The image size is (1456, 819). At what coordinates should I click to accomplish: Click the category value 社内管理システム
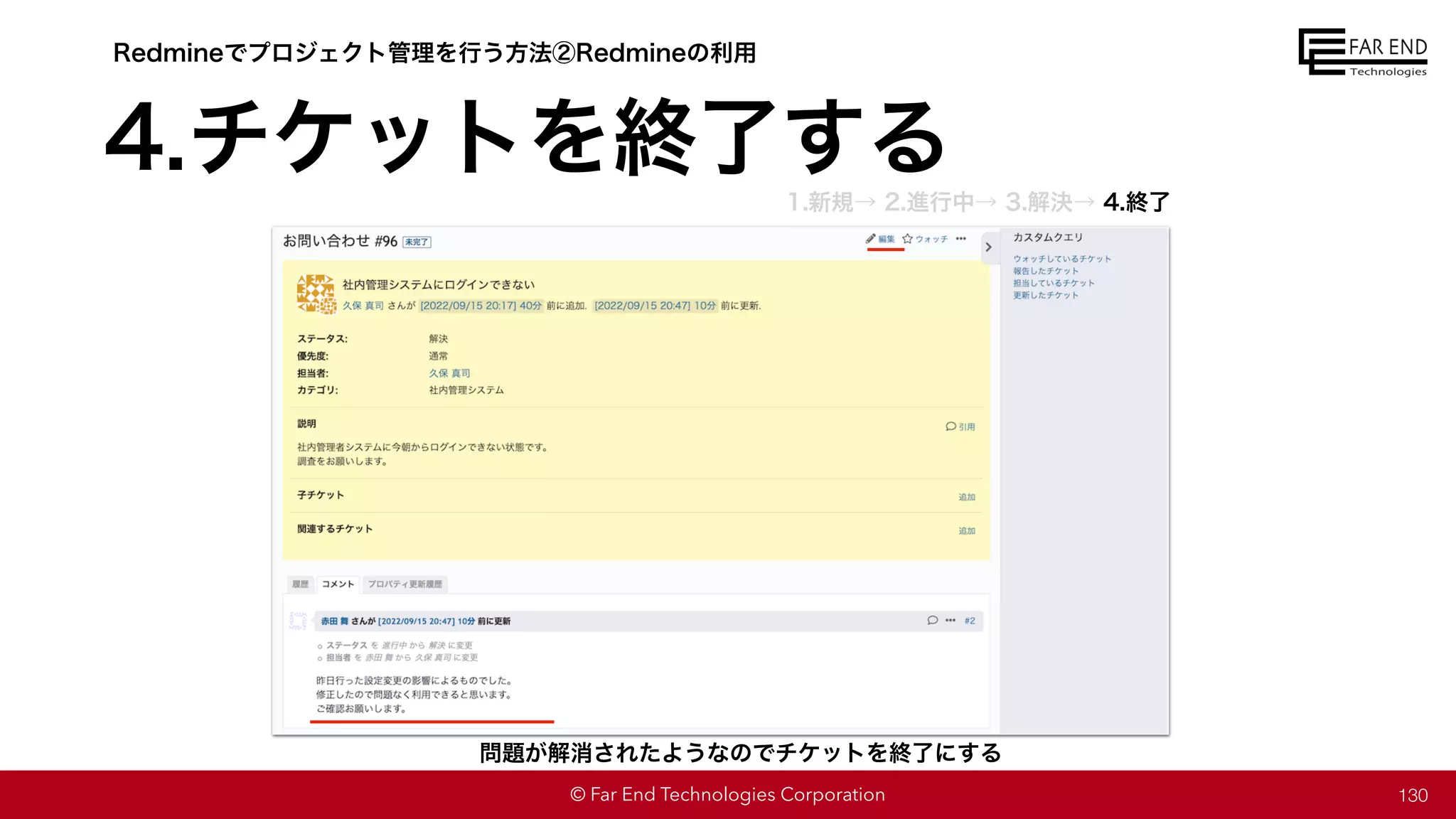(x=466, y=390)
